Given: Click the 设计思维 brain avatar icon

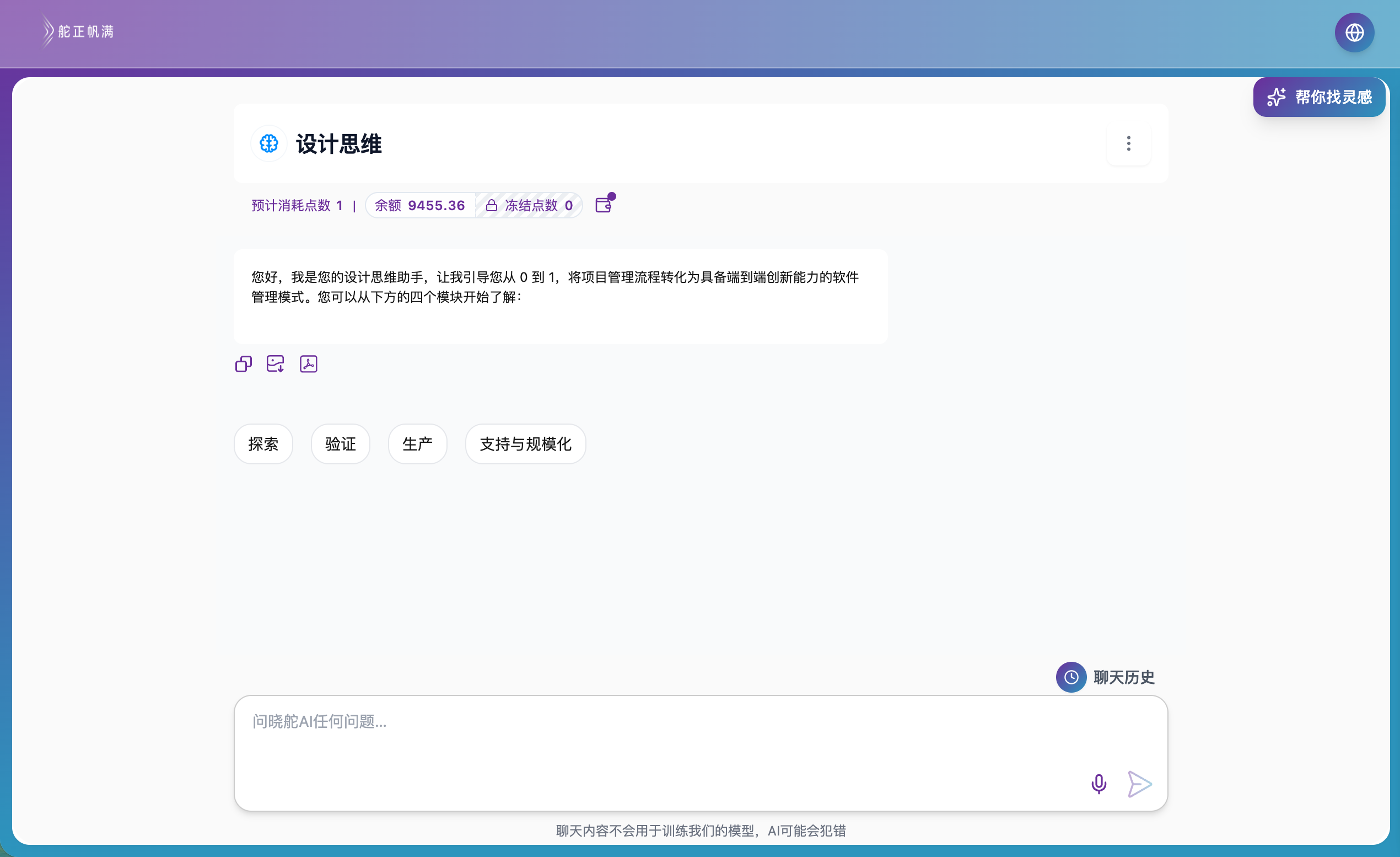Looking at the screenshot, I should pos(269,143).
